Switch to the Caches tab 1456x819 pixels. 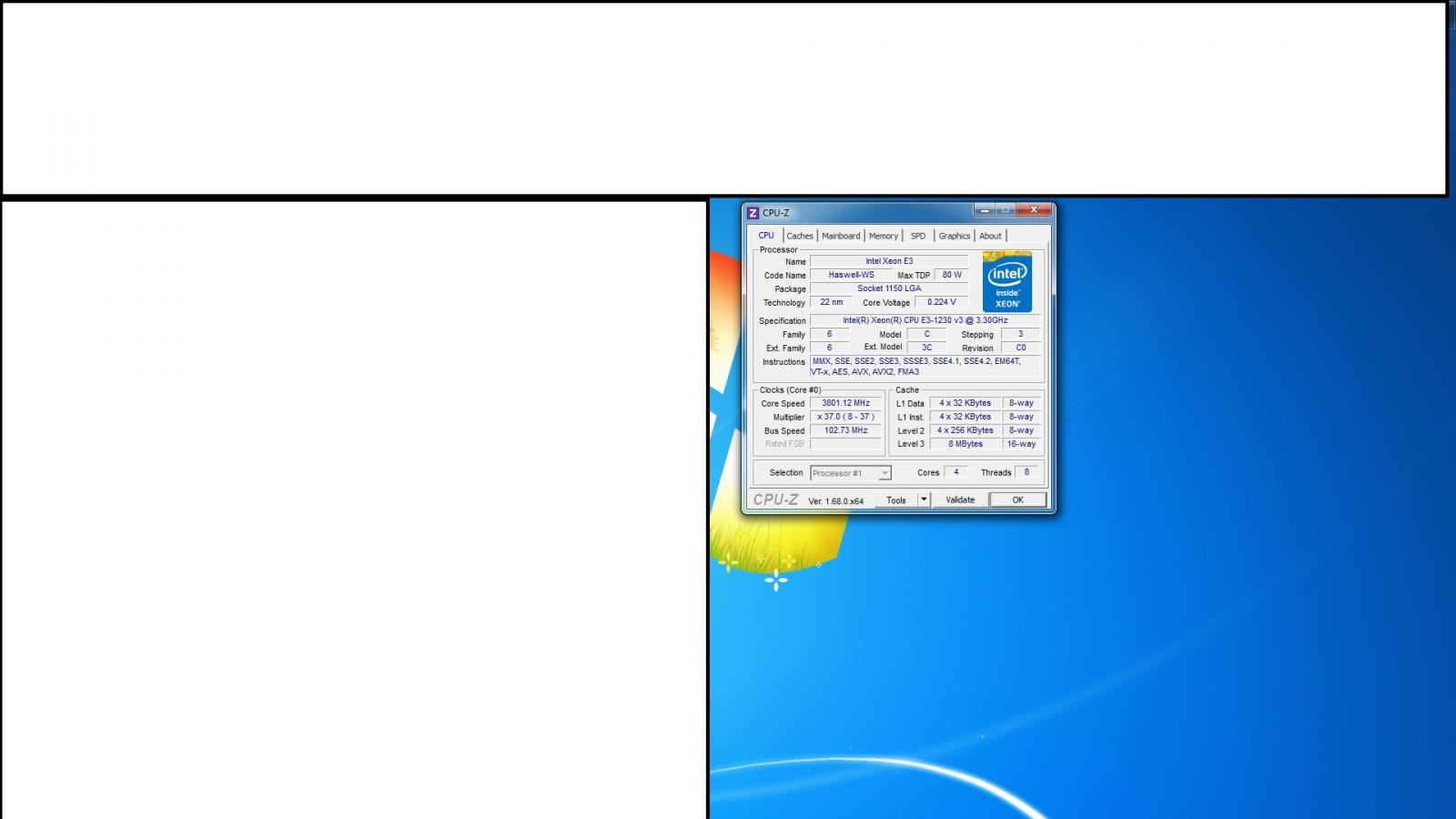coord(800,237)
